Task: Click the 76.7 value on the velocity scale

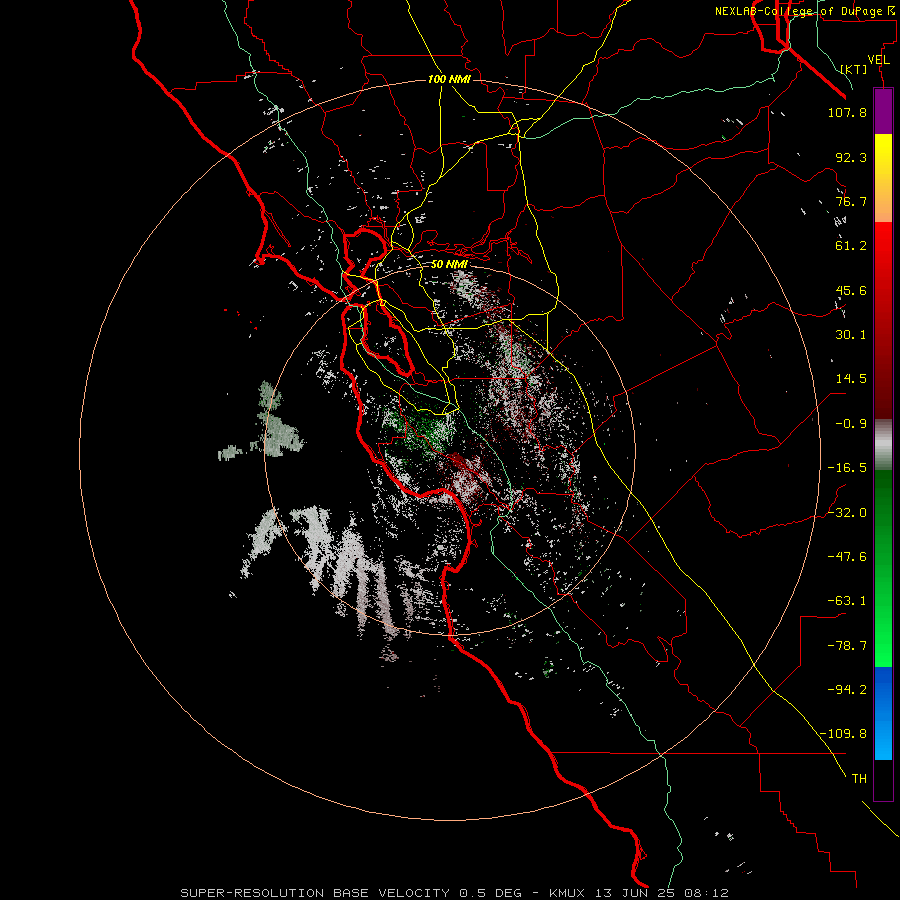Action: pyautogui.click(x=851, y=201)
